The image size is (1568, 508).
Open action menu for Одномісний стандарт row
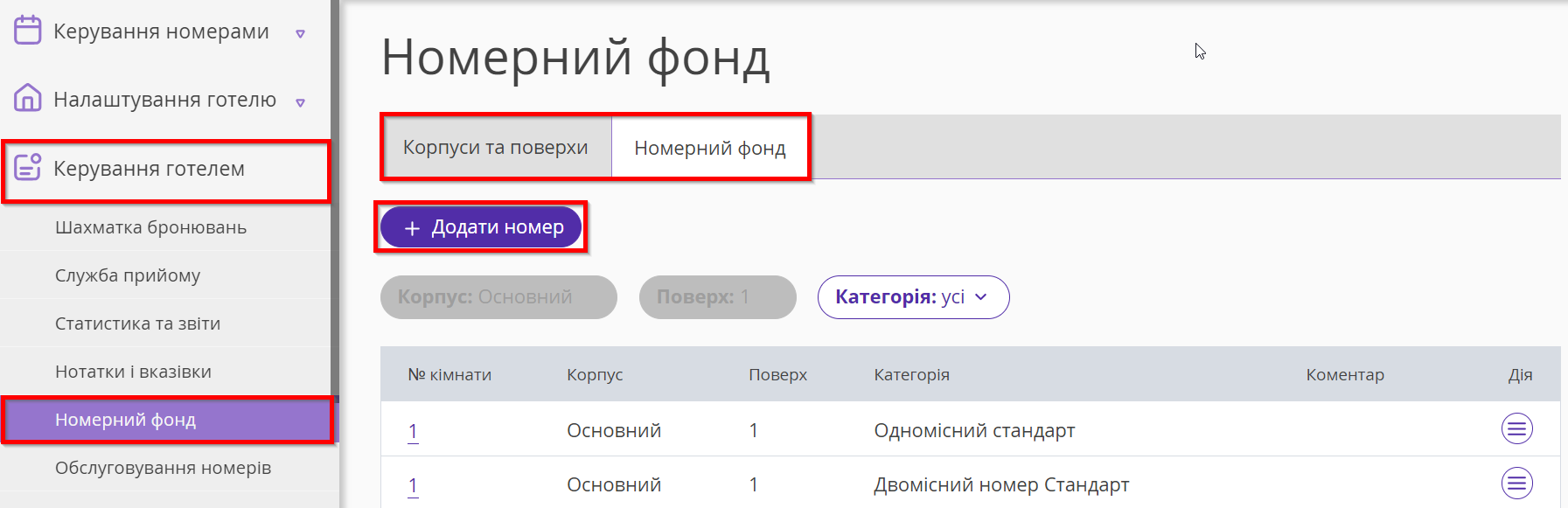[1516, 428]
